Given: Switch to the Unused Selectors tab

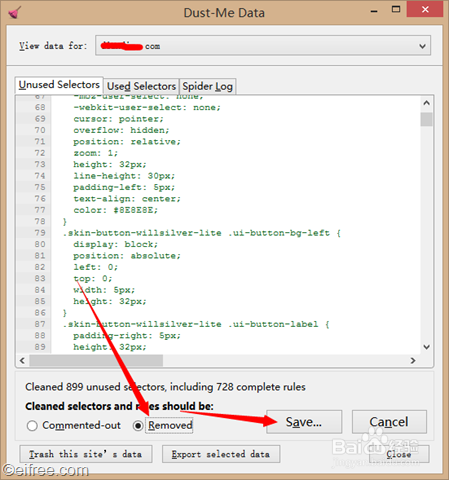Looking at the screenshot, I should tap(59, 85).
